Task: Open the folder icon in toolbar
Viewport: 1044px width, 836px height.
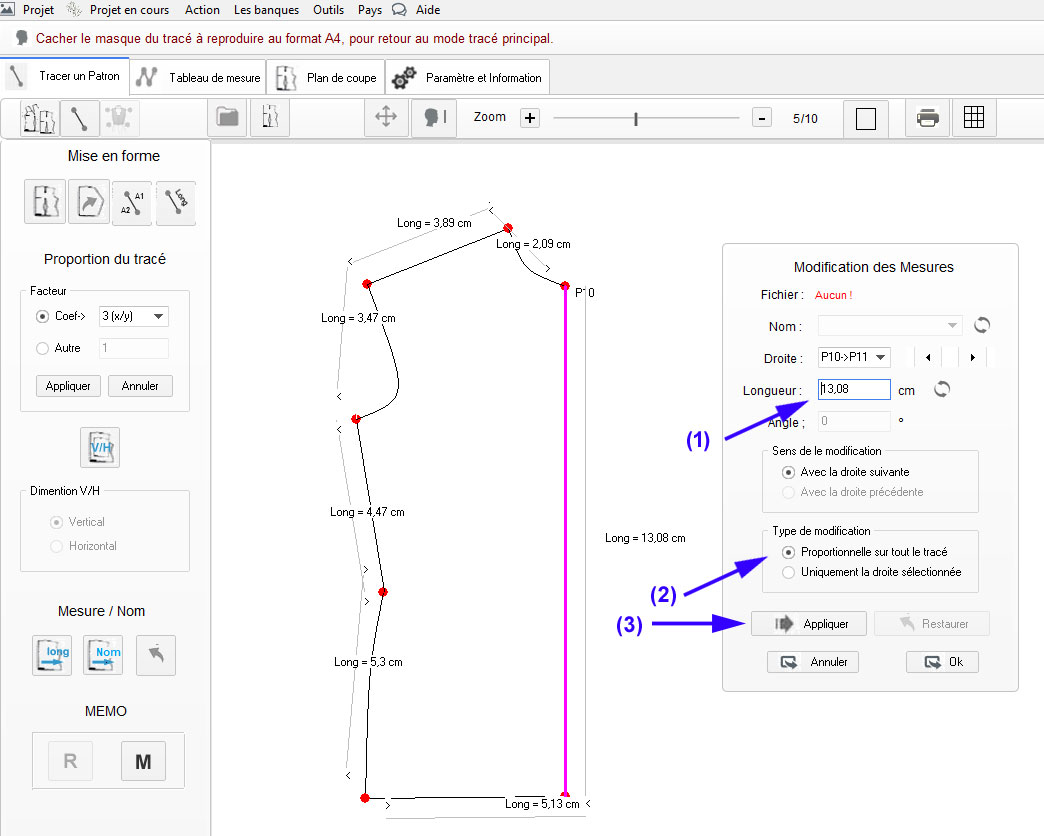Action: [x=228, y=117]
